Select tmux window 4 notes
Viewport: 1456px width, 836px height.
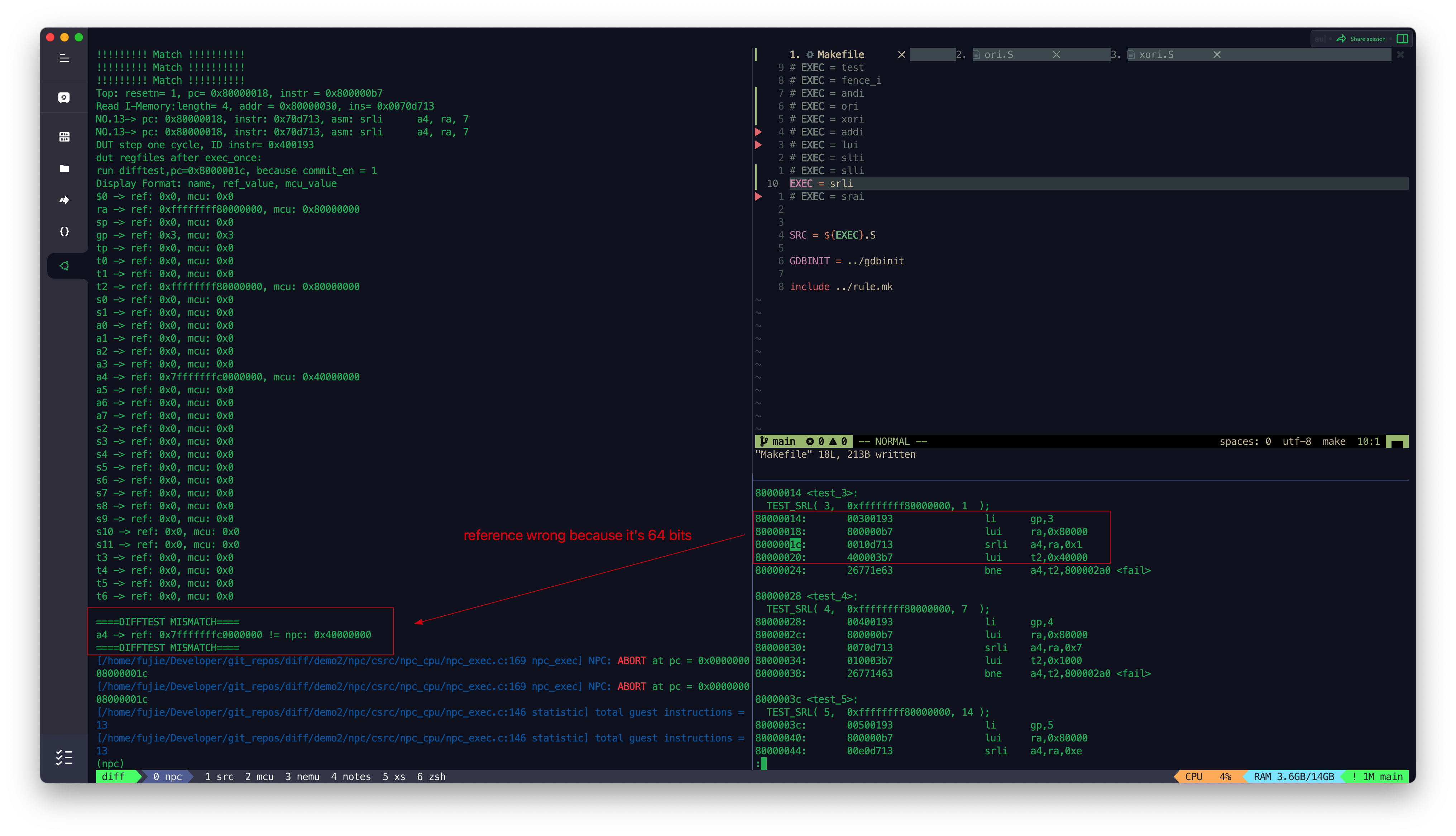click(351, 777)
